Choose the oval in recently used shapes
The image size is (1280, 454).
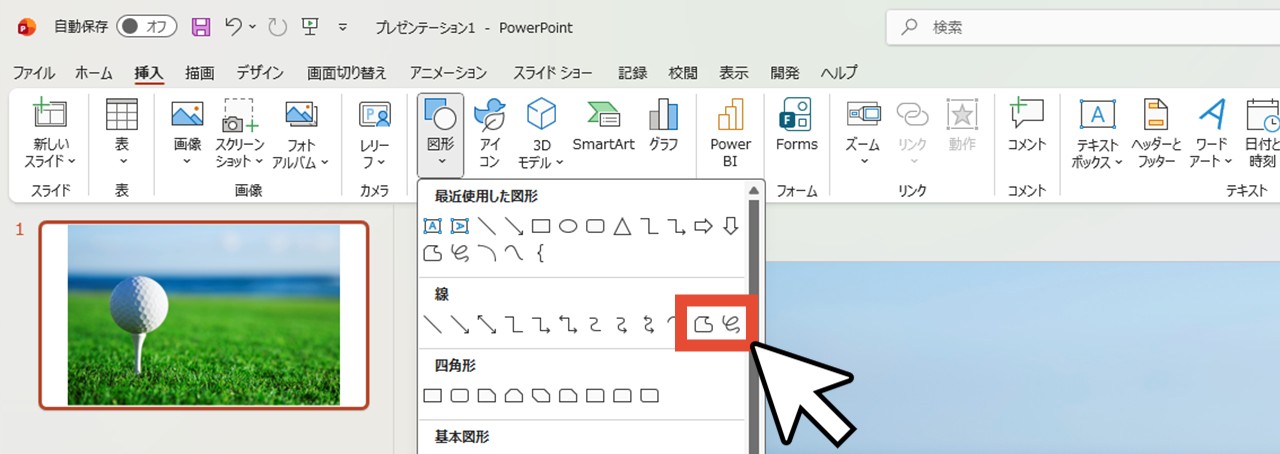pos(568,226)
